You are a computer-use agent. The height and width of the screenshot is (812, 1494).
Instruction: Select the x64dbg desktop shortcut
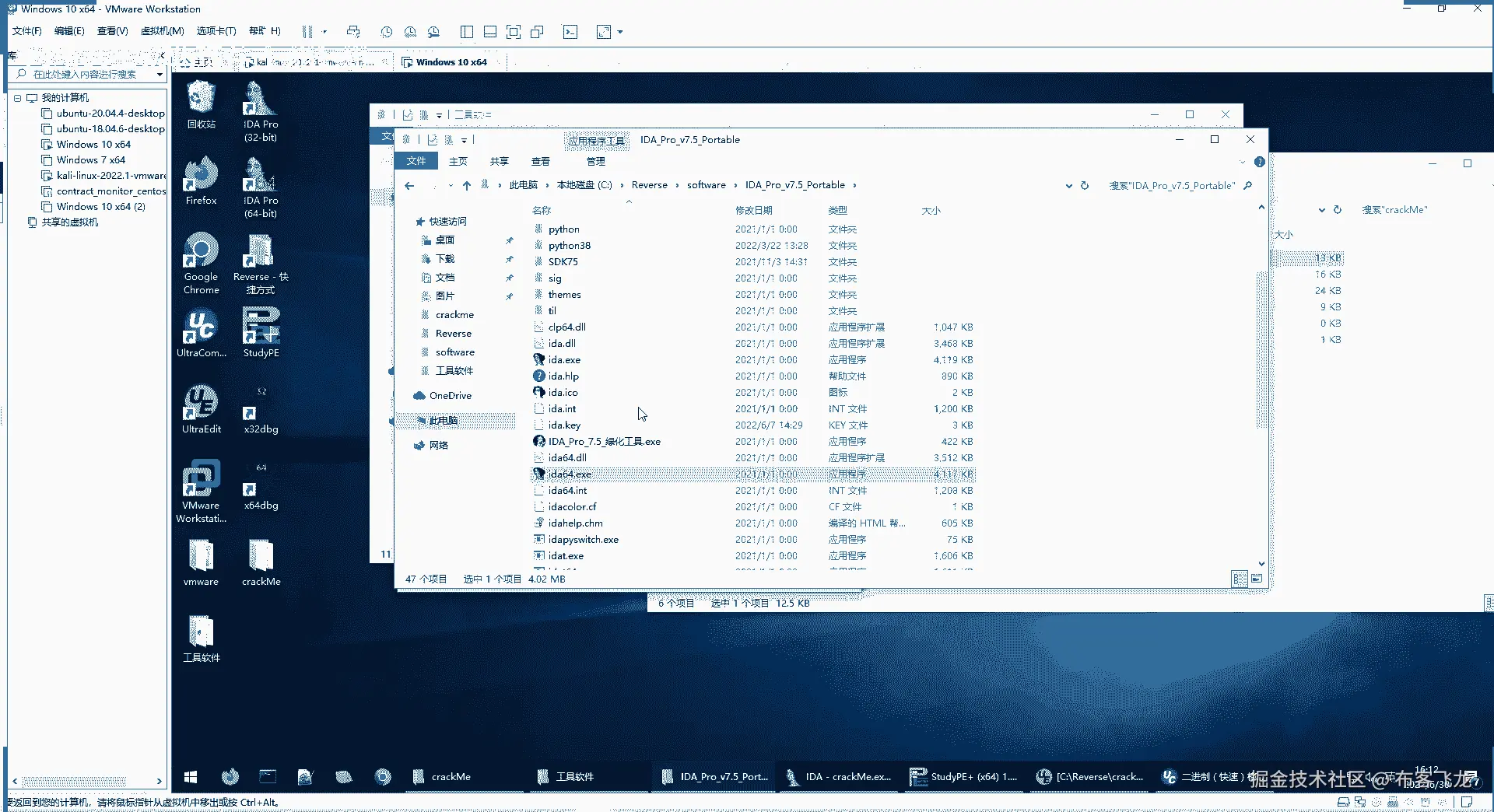261,485
